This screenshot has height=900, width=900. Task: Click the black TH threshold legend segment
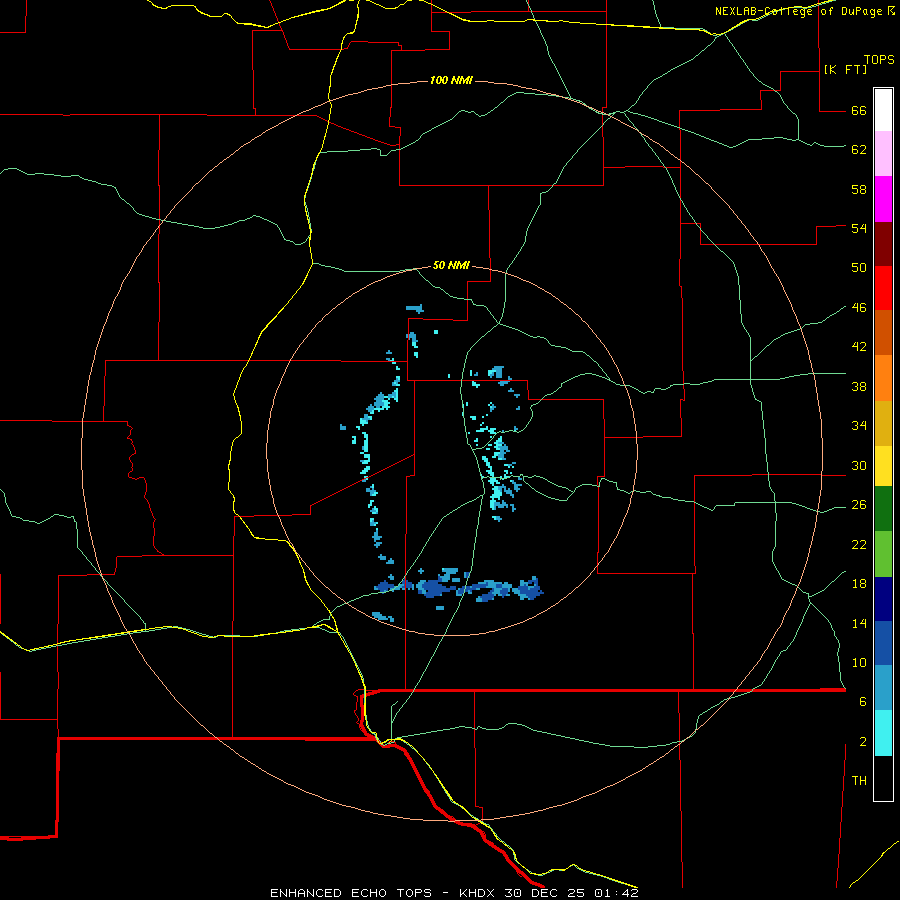pos(883,778)
